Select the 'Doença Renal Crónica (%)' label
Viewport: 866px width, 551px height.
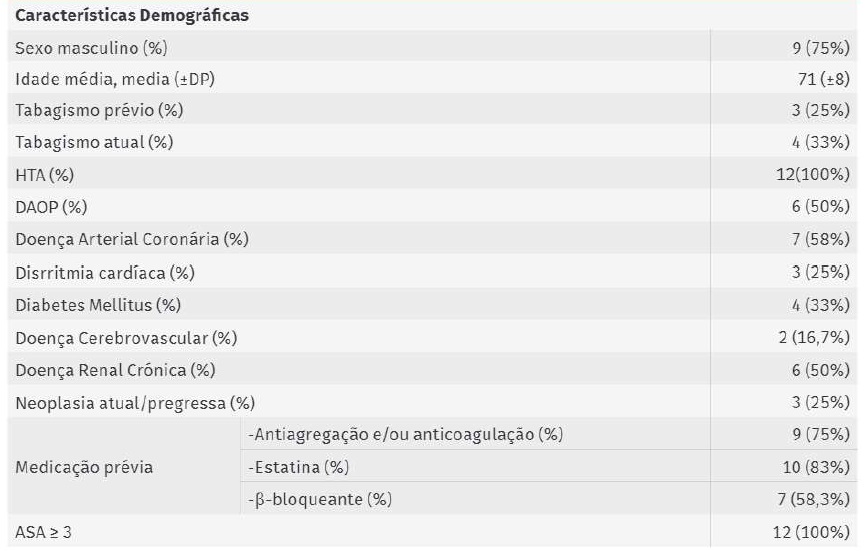[x=115, y=370]
